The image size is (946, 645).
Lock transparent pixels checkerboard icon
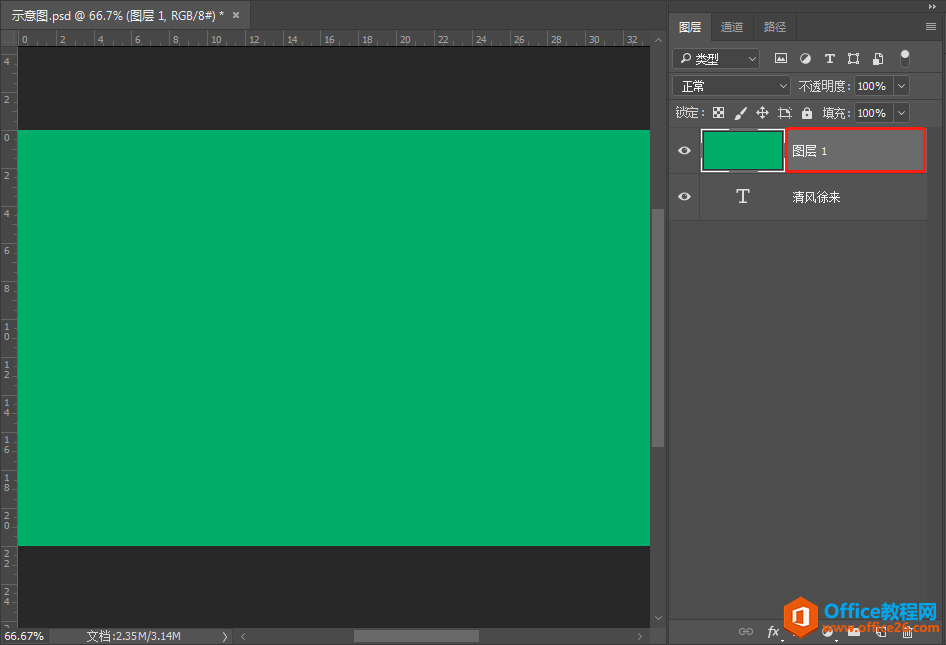pyautogui.click(x=718, y=113)
